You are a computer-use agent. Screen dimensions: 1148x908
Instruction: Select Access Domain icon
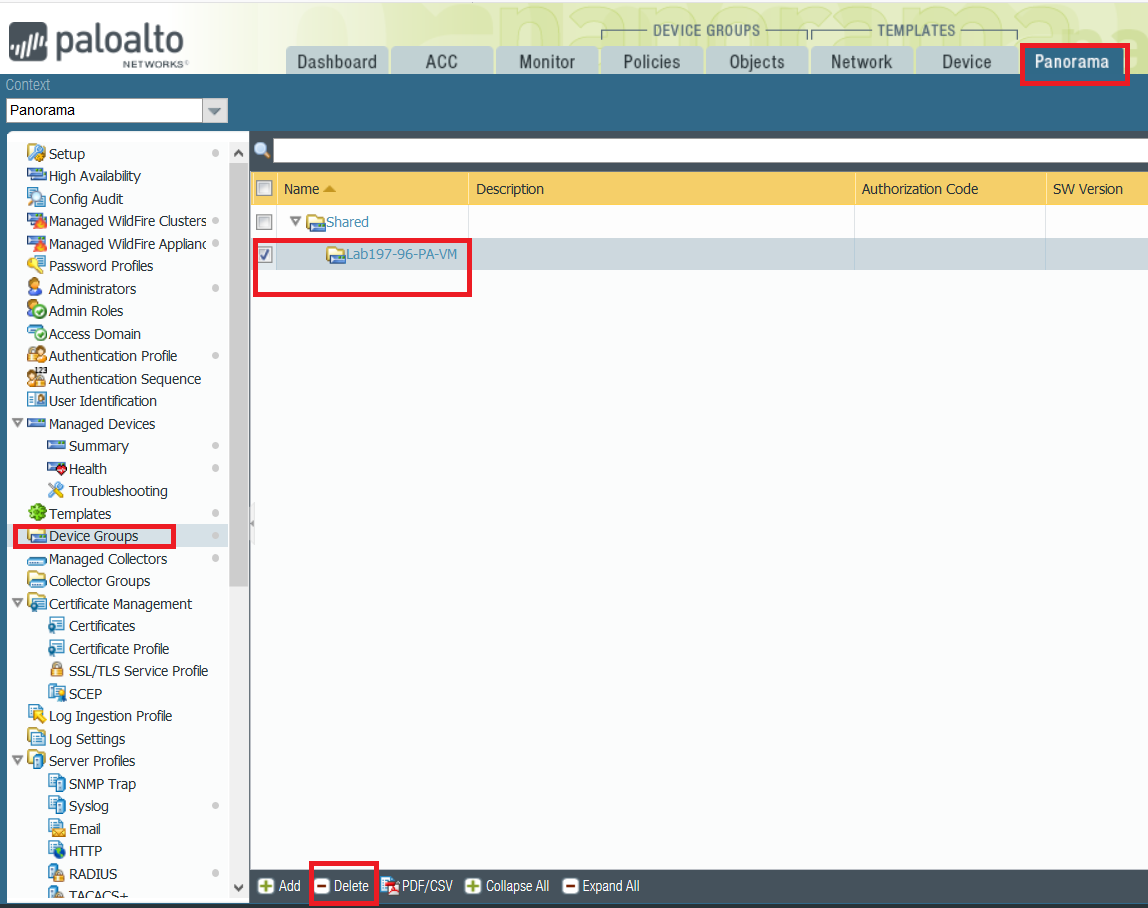coord(36,332)
